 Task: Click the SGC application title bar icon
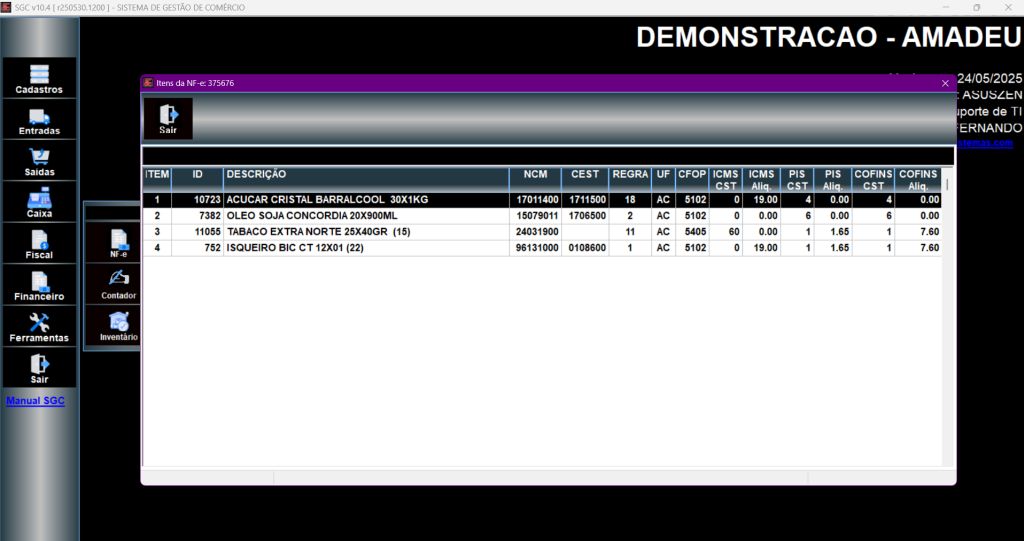point(7,7)
